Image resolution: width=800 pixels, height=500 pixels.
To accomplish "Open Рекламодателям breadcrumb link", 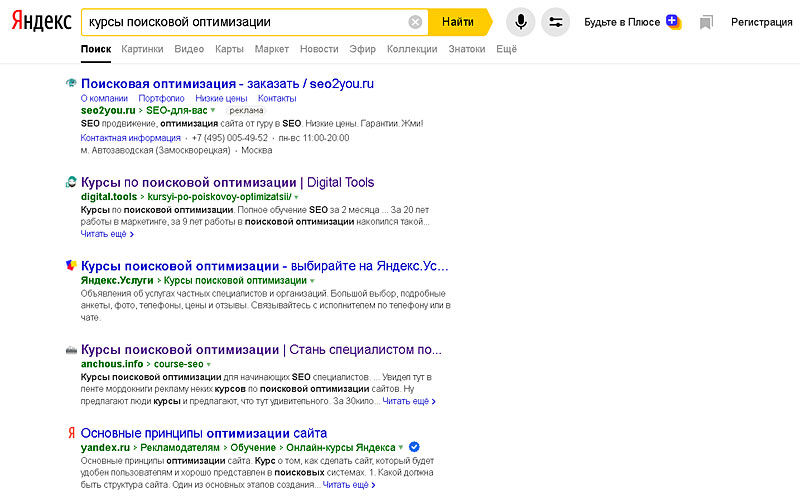I will coord(180,447).
